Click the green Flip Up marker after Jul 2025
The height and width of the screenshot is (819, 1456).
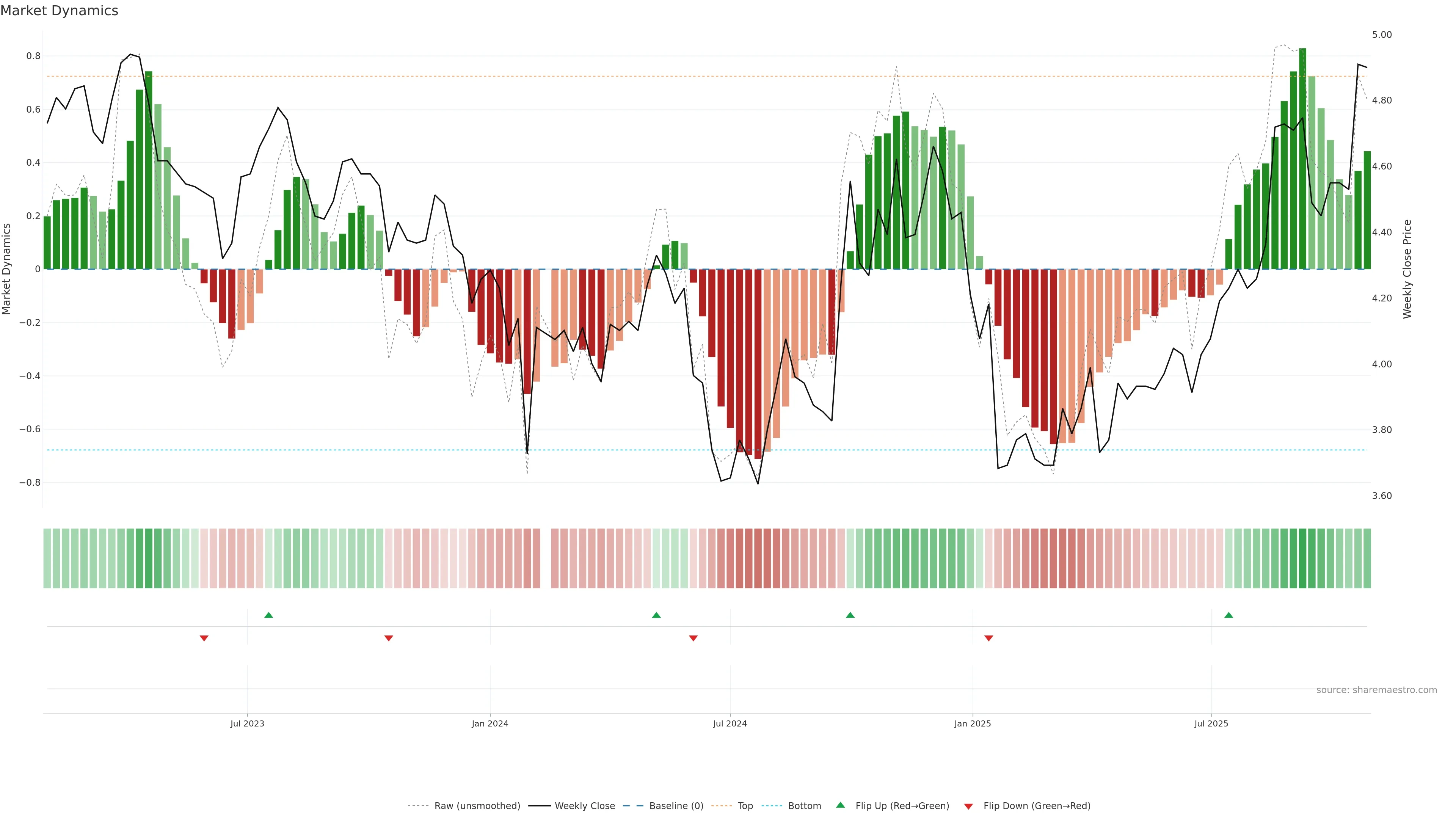[x=1228, y=615]
